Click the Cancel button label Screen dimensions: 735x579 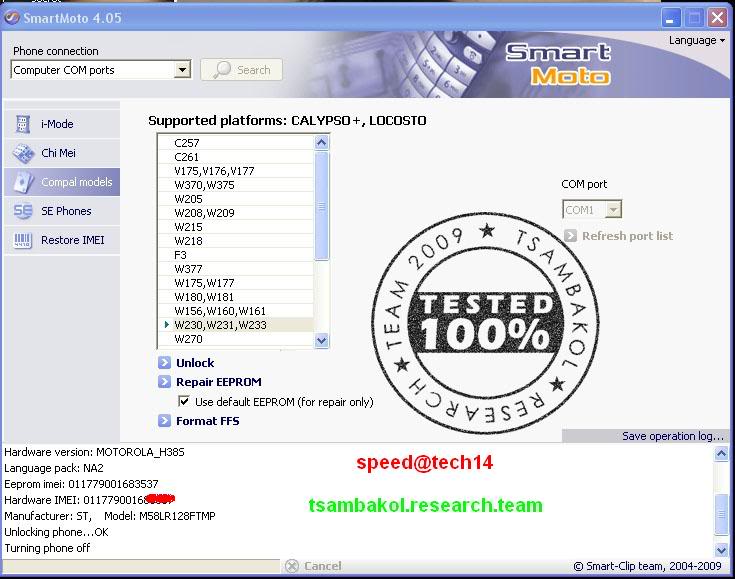tap(322, 566)
